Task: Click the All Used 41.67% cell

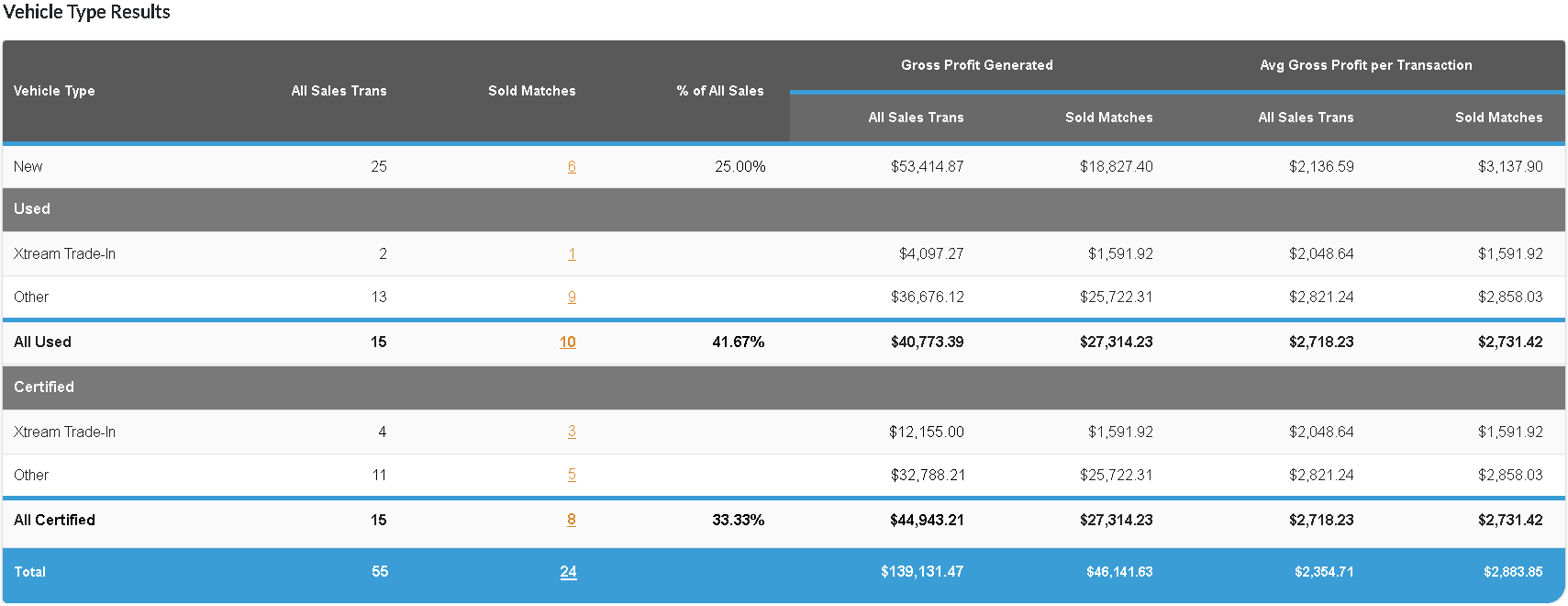Action: (738, 342)
